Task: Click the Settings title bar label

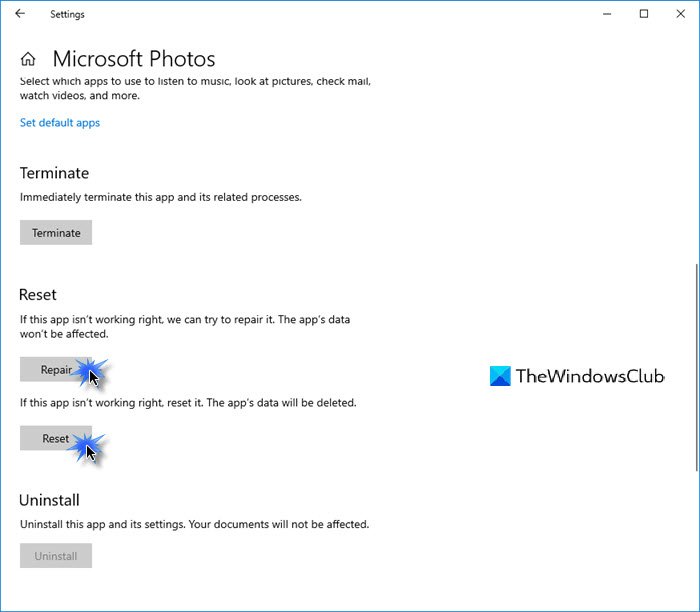Action: (x=67, y=14)
